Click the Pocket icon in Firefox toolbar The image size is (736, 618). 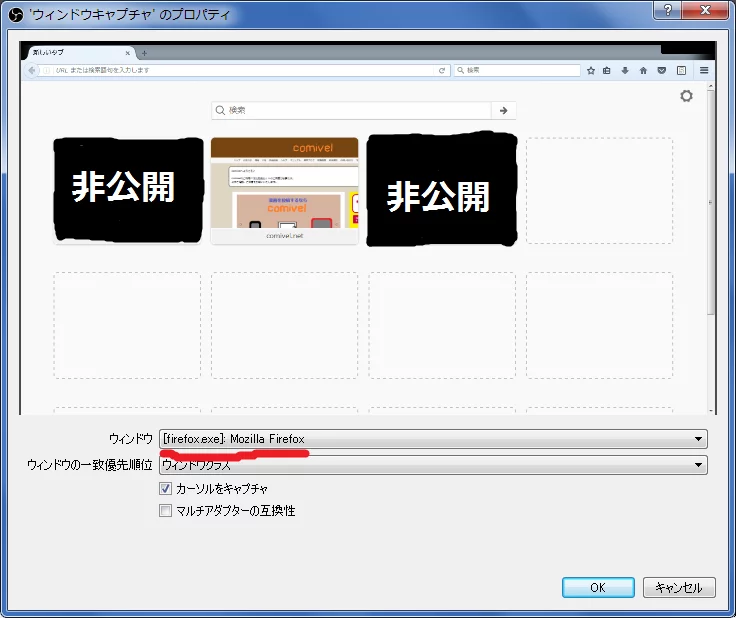tap(662, 70)
